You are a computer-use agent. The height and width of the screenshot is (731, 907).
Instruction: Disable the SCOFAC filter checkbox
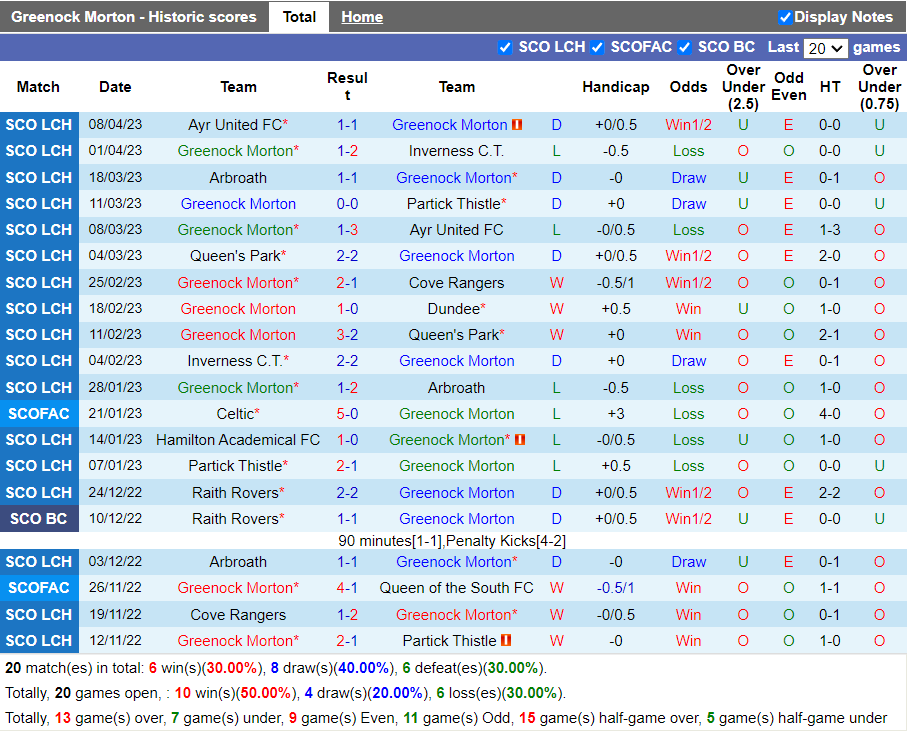click(x=597, y=47)
